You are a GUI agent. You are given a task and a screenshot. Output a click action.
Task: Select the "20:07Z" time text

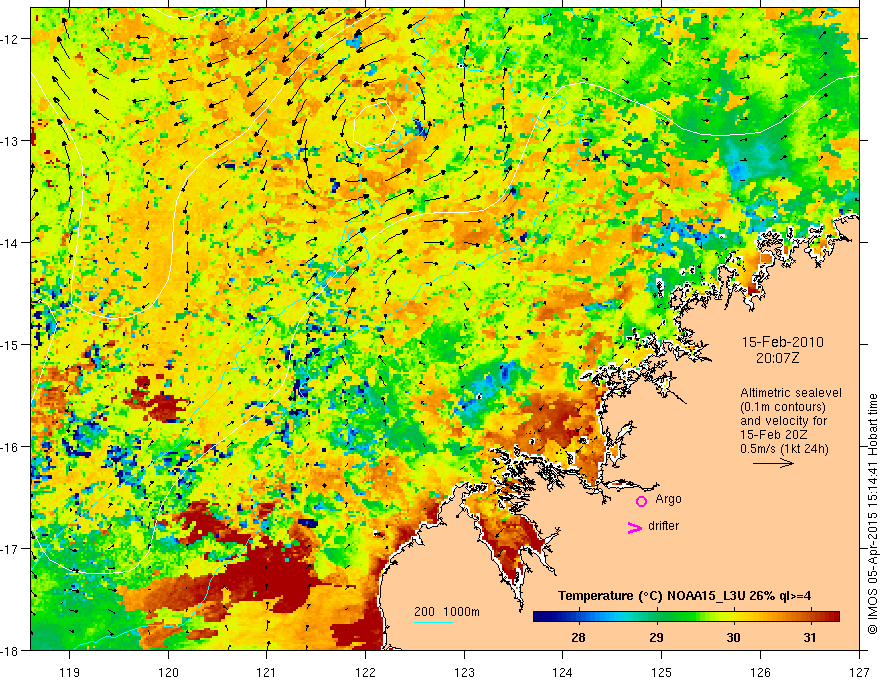pyautogui.click(x=777, y=358)
